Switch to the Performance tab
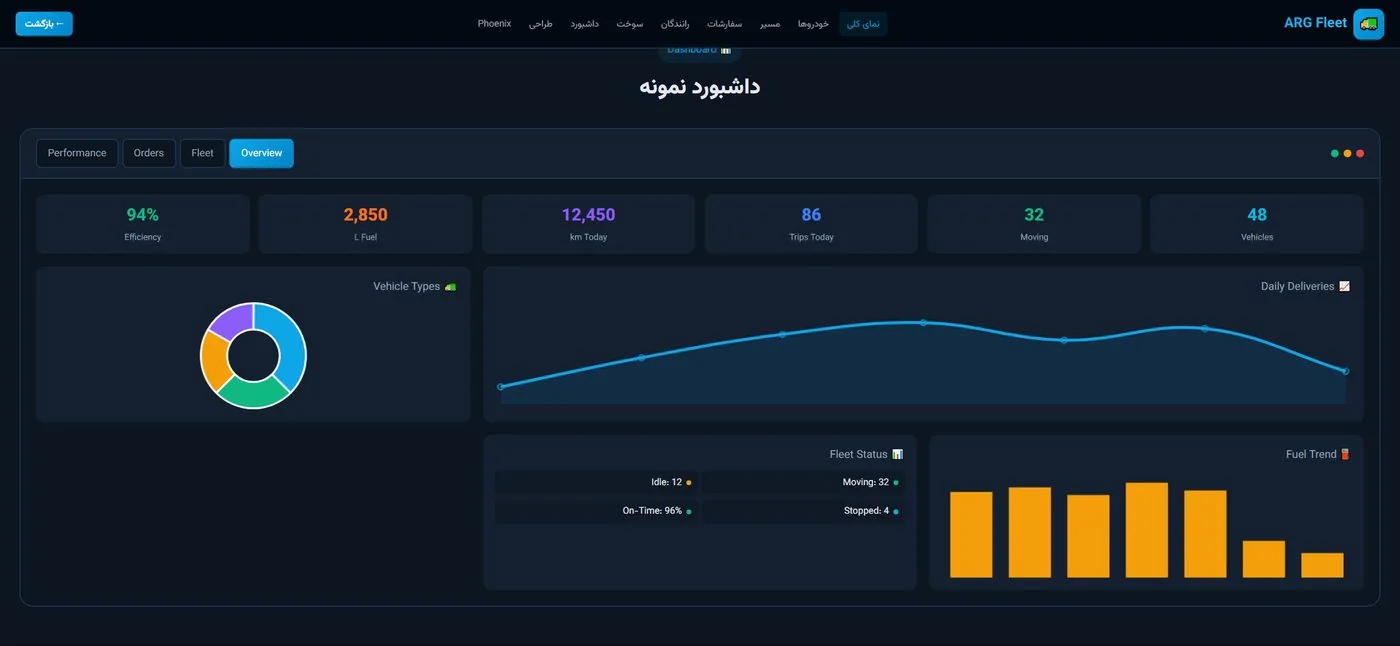Viewport: 1400px width, 646px height. coord(77,153)
